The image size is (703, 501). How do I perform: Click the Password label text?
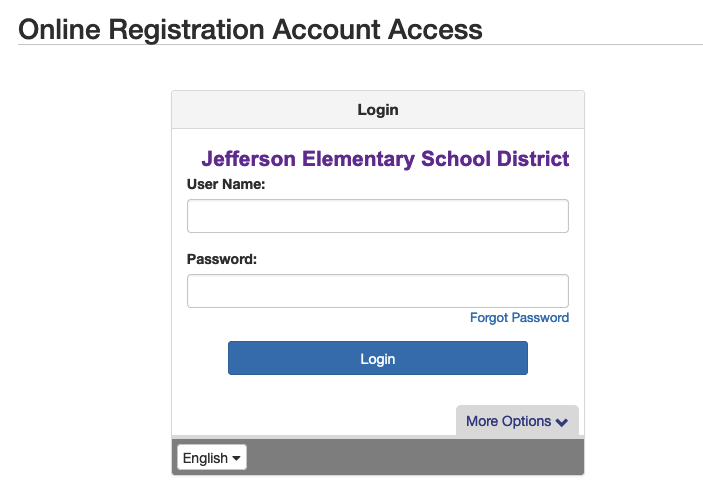(222, 259)
